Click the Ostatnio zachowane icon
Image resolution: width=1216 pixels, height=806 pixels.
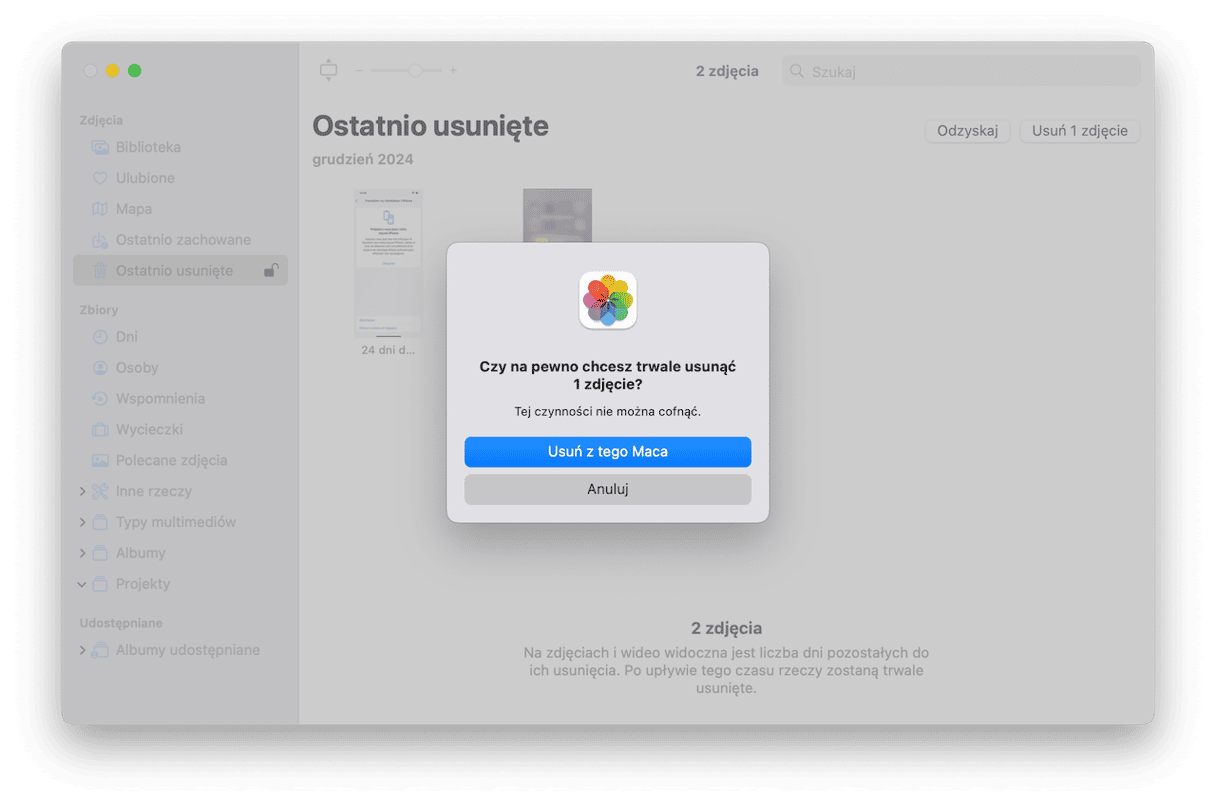100,240
